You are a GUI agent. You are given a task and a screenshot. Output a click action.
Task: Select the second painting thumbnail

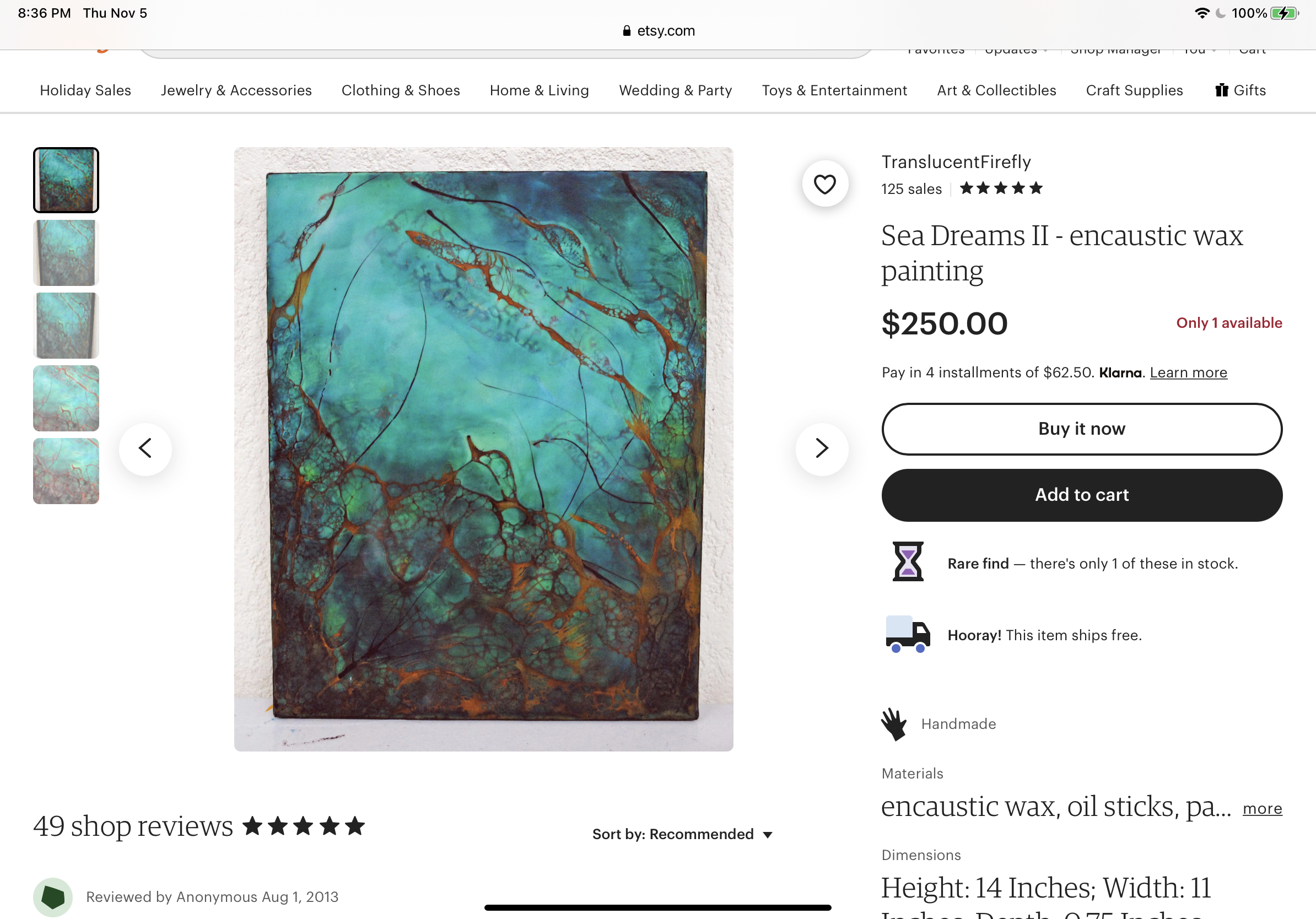[x=66, y=253]
